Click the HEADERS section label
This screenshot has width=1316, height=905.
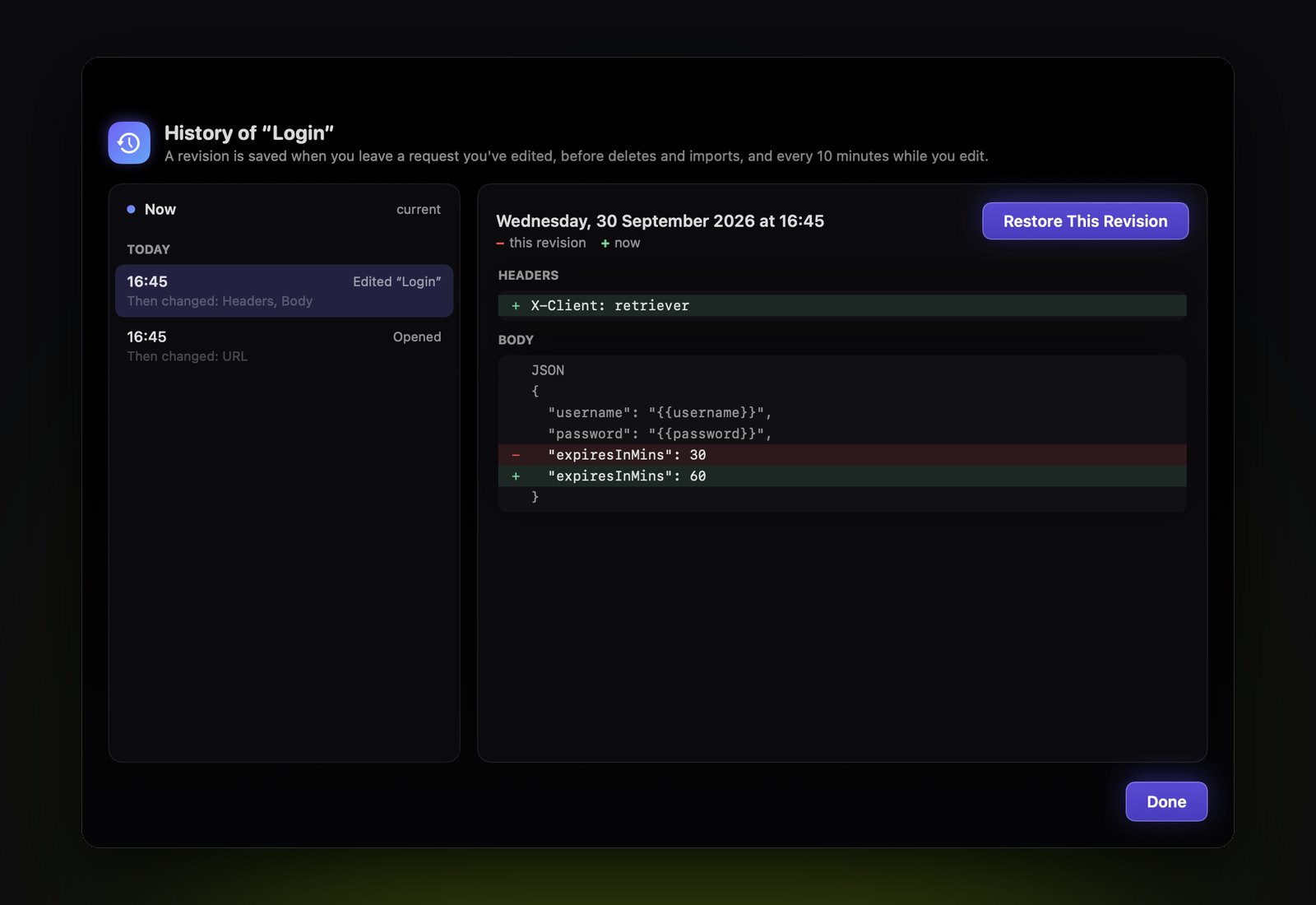click(528, 276)
